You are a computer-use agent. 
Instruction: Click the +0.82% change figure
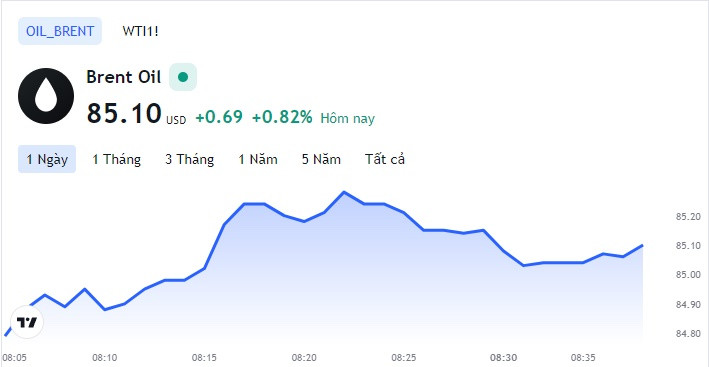click(282, 118)
